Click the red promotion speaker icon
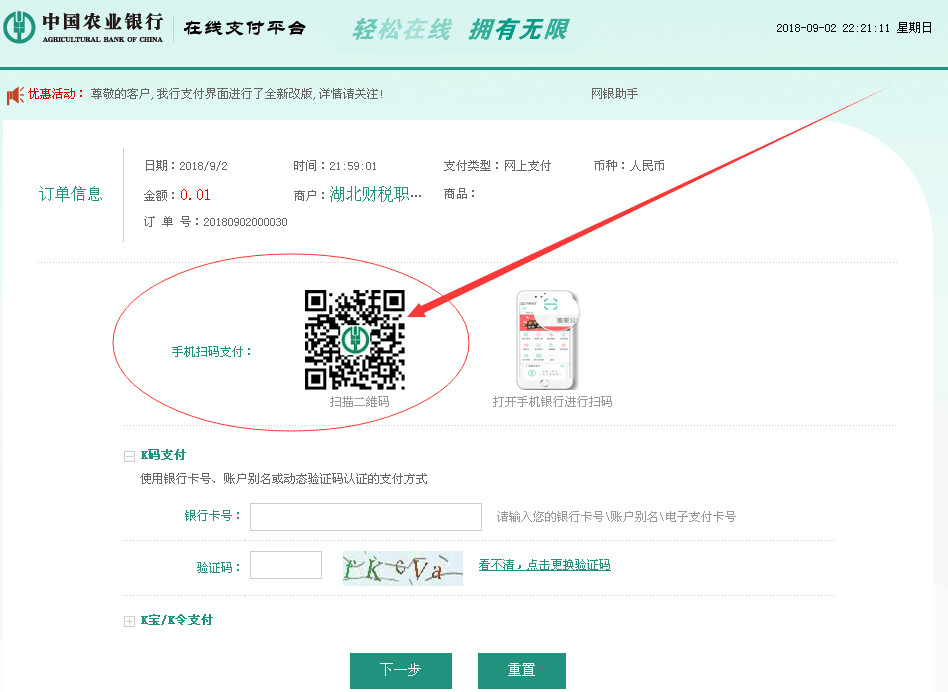The height and width of the screenshot is (692, 948). click(15, 95)
